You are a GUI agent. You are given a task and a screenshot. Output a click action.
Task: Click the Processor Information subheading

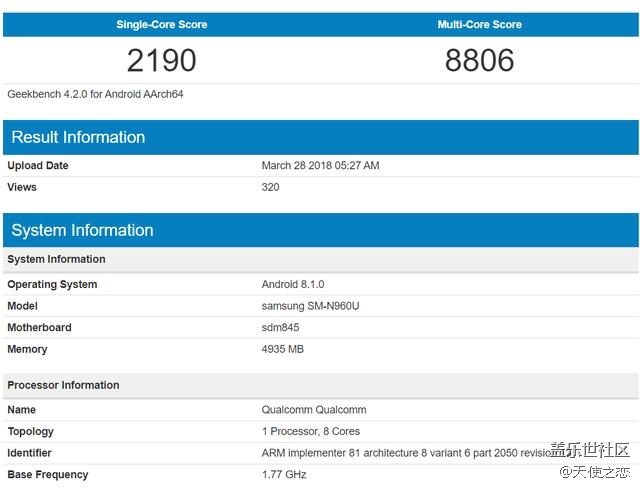pos(63,385)
